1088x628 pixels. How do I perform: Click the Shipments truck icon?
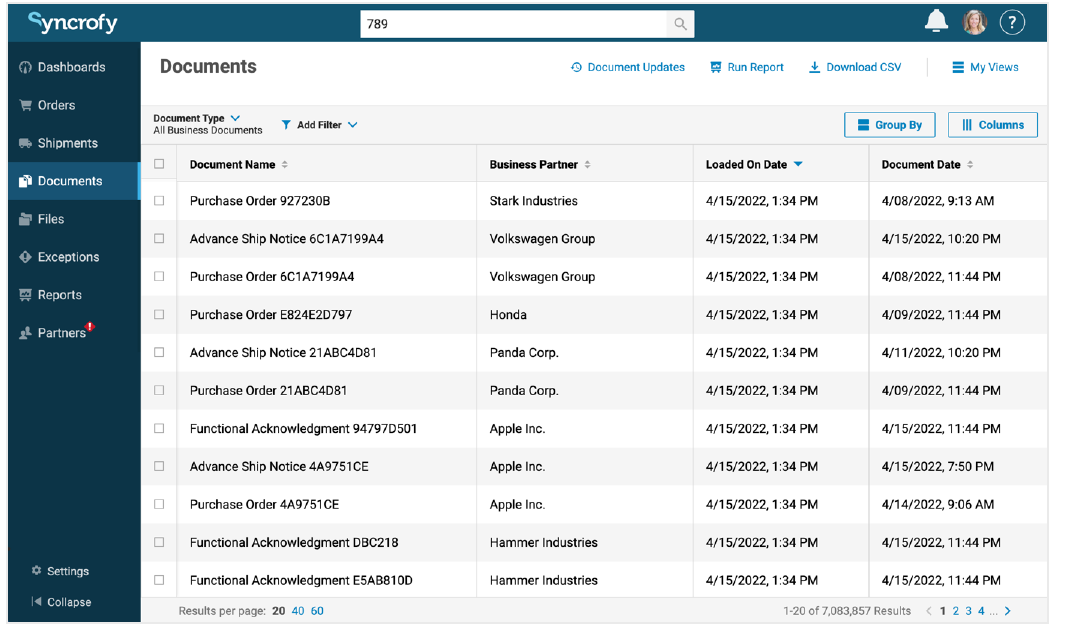pyautogui.click(x=26, y=144)
